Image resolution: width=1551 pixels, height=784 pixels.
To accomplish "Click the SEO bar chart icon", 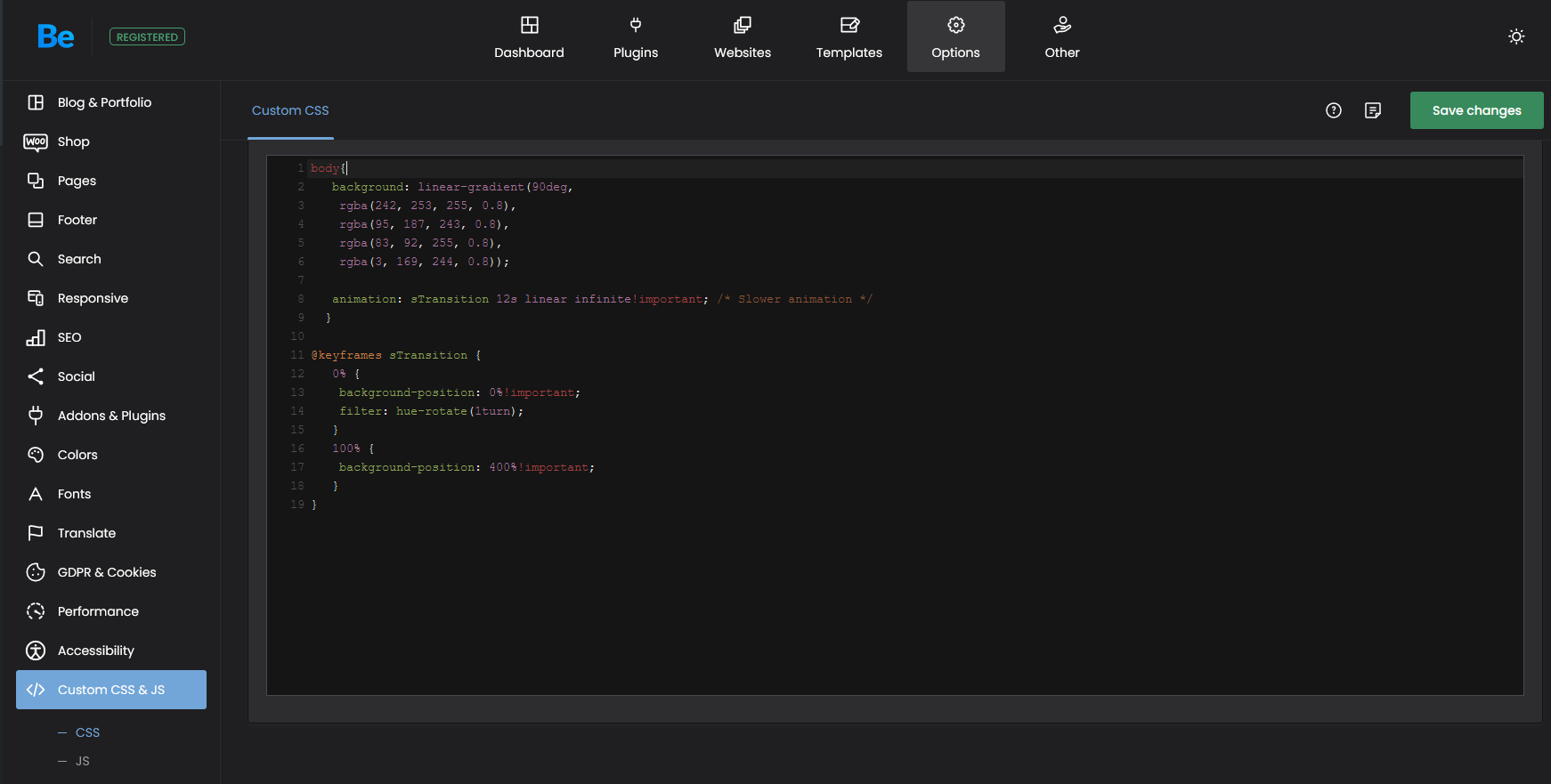I will coord(36,337).
